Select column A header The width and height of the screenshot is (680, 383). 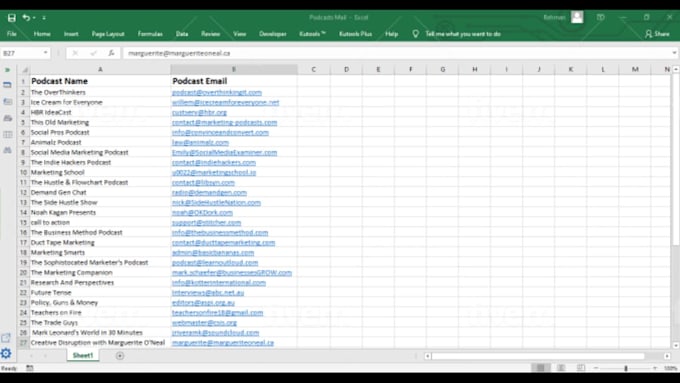[x=100, y=69]
